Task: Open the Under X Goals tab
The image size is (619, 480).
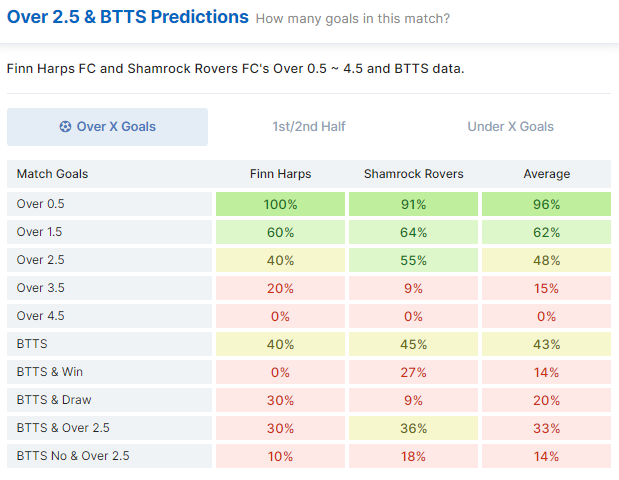Action: 510,127
